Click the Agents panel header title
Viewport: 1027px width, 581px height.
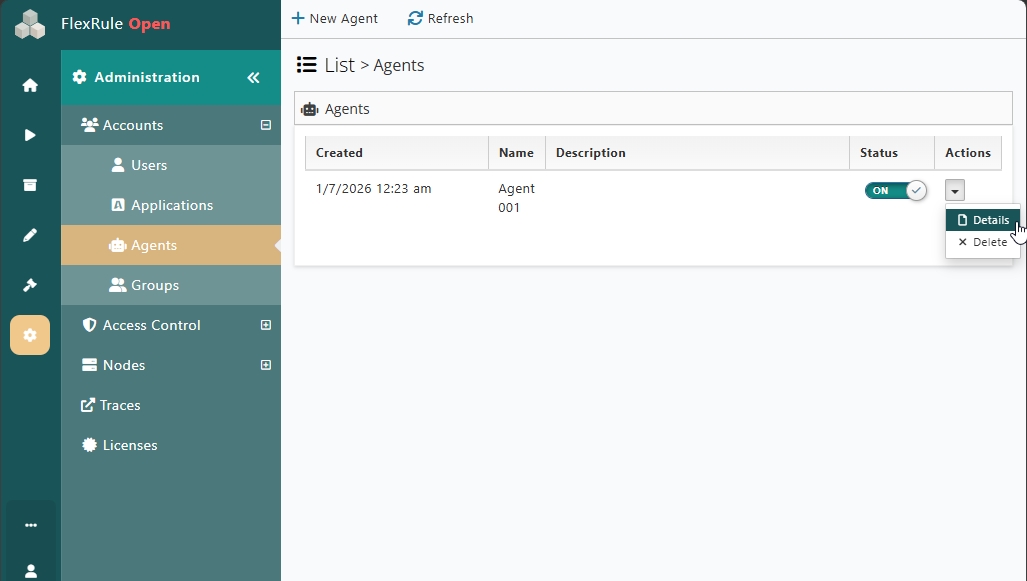pyautogui.click(x=347, y=109)
